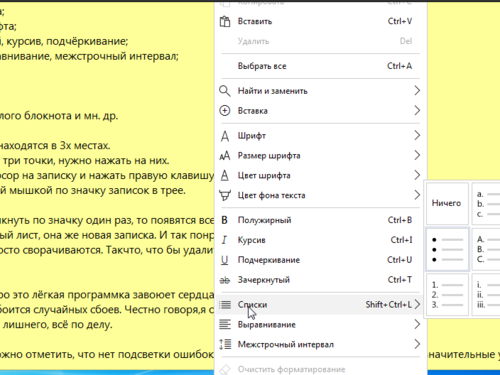Click the Shift+Ctrl+L shortcut label
The height and width of the screenshot is (375, 500).
[x=389, y=304]
